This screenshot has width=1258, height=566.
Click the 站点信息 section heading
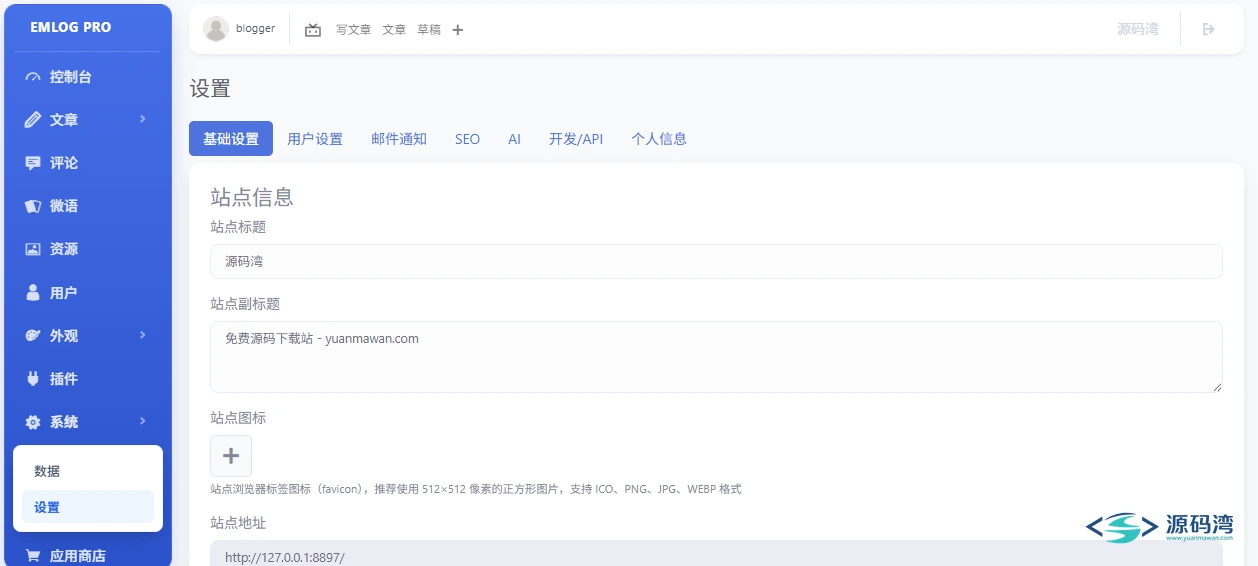(x=252, y=197)
